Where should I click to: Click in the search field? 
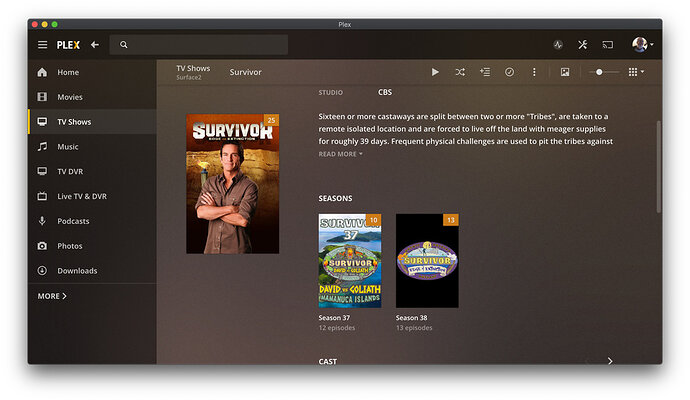point(199,45)
